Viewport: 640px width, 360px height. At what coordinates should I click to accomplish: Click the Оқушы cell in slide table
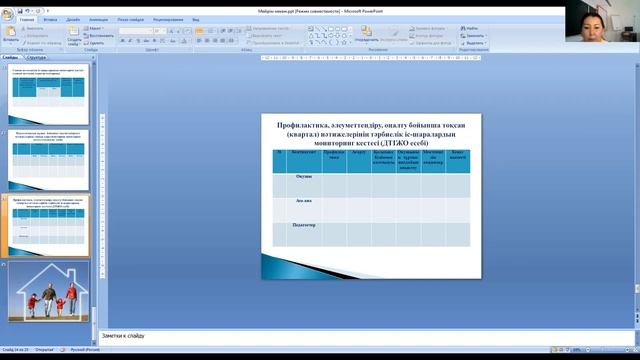click(x=304, y=186)
